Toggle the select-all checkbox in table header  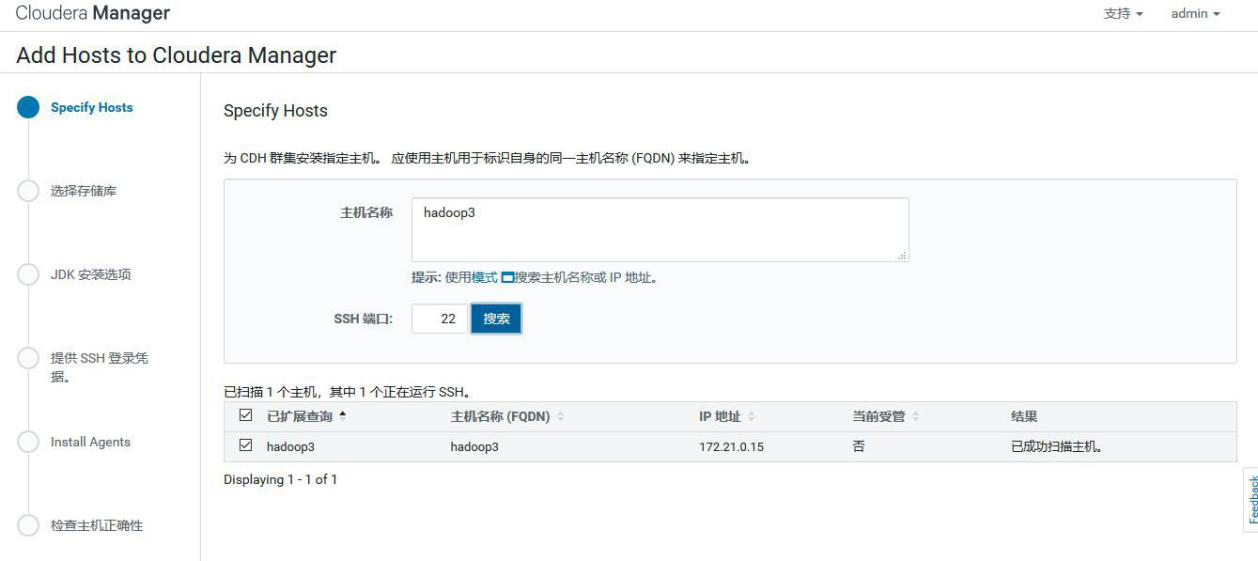pyautogui.click(x=247, y=416)
